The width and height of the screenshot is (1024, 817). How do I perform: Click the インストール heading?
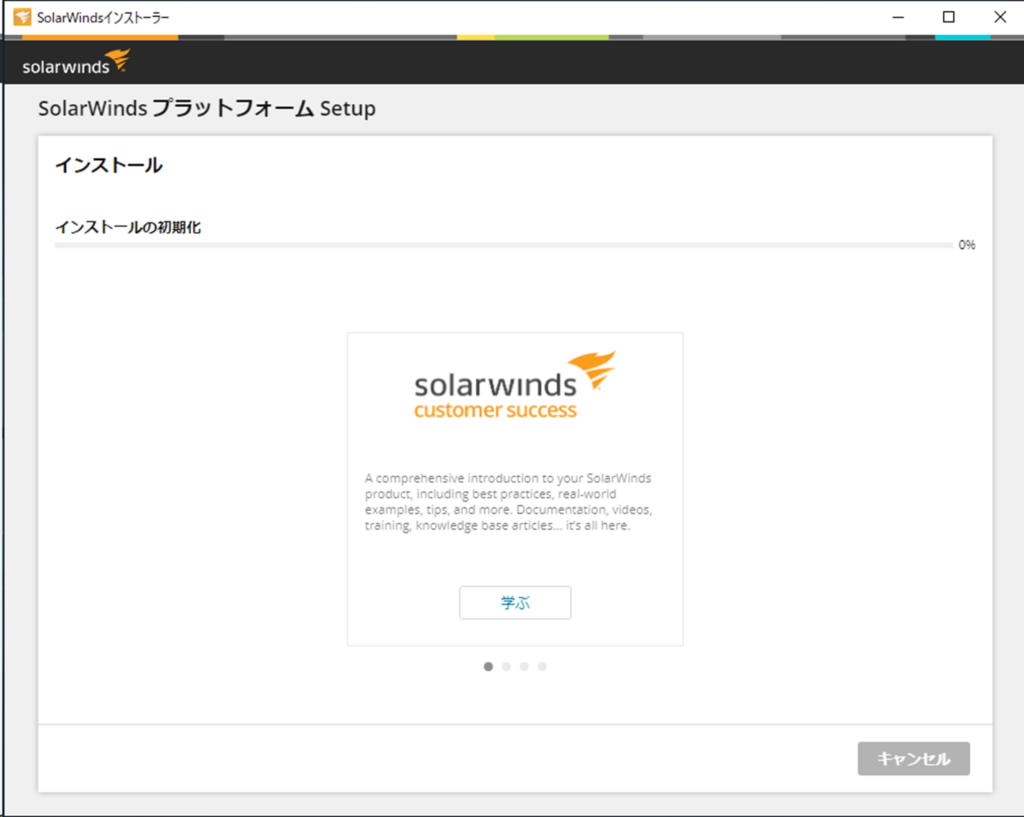[108, 165]
